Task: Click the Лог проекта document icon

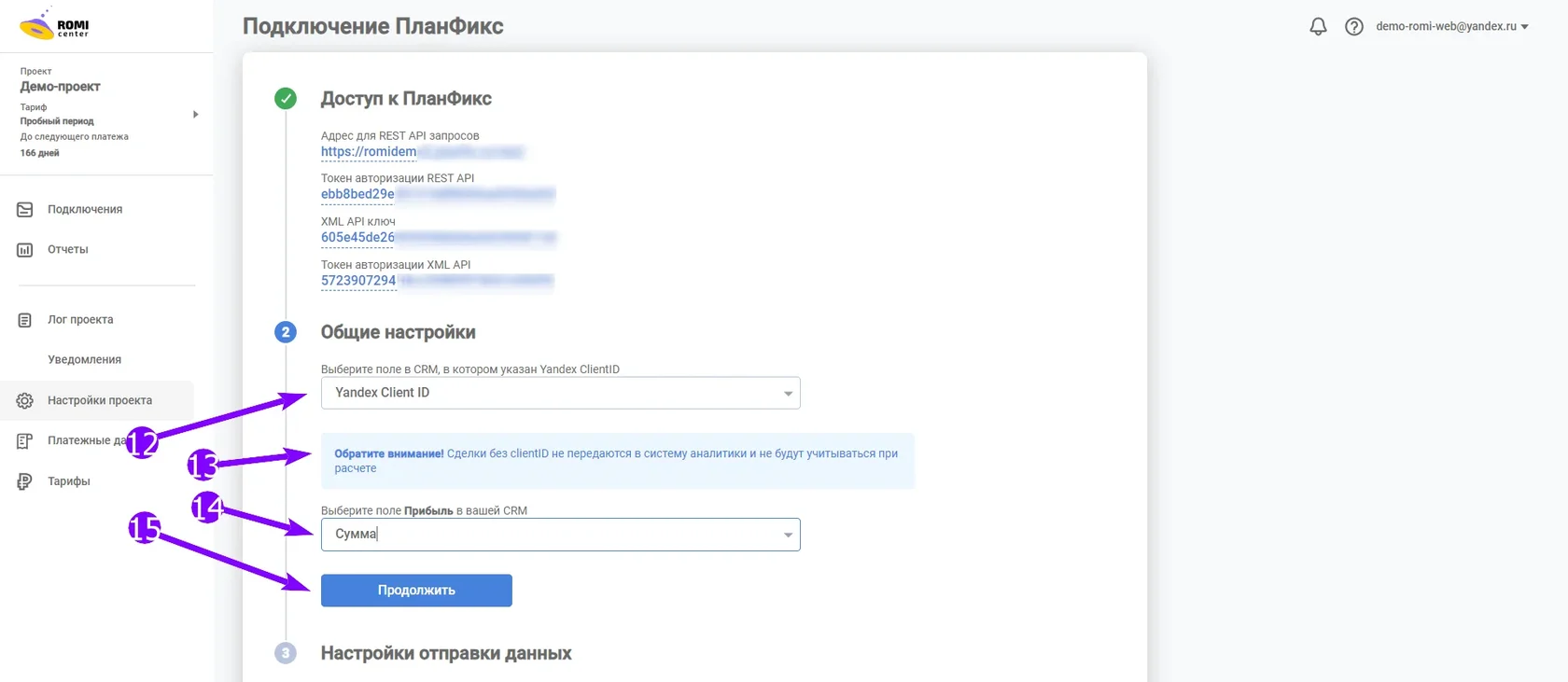Action: [25, 320]
